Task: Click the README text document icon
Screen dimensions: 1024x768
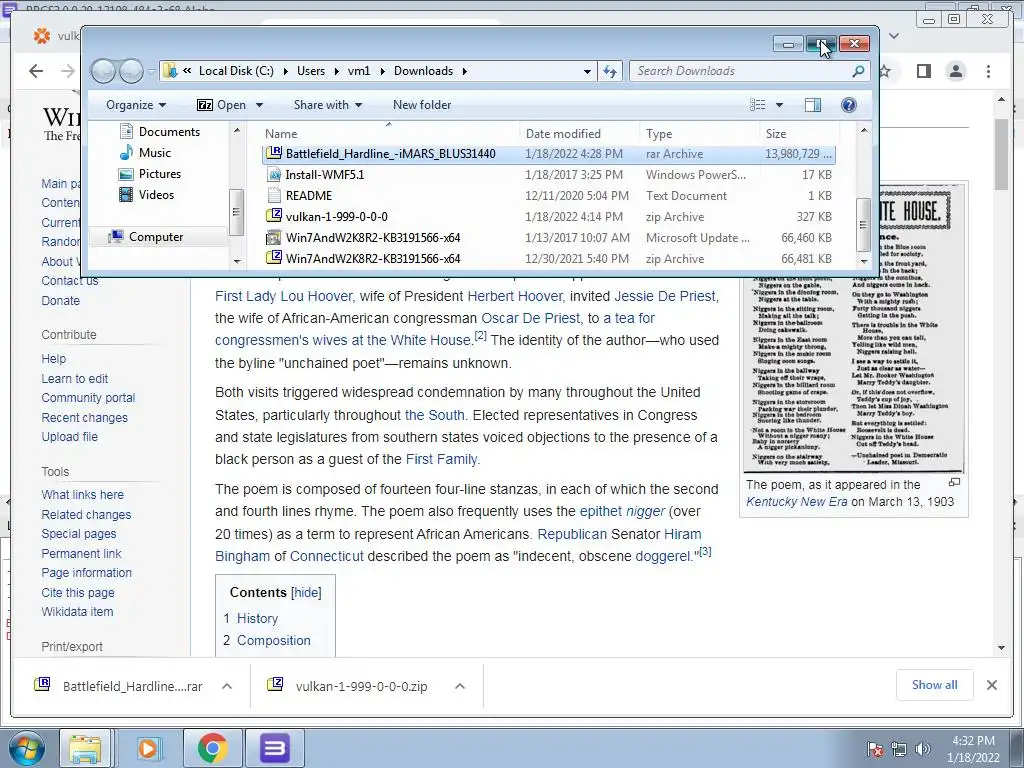Action: (274, 195)
